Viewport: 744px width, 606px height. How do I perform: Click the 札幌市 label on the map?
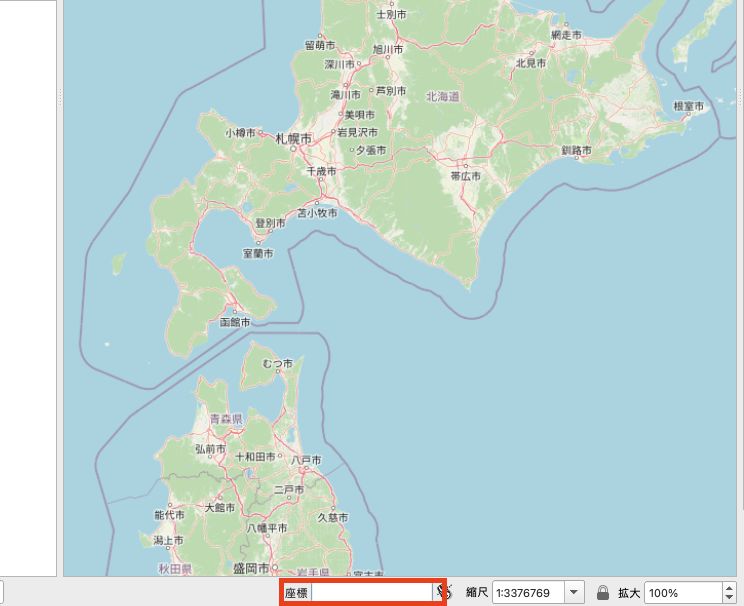pos(294,139)
